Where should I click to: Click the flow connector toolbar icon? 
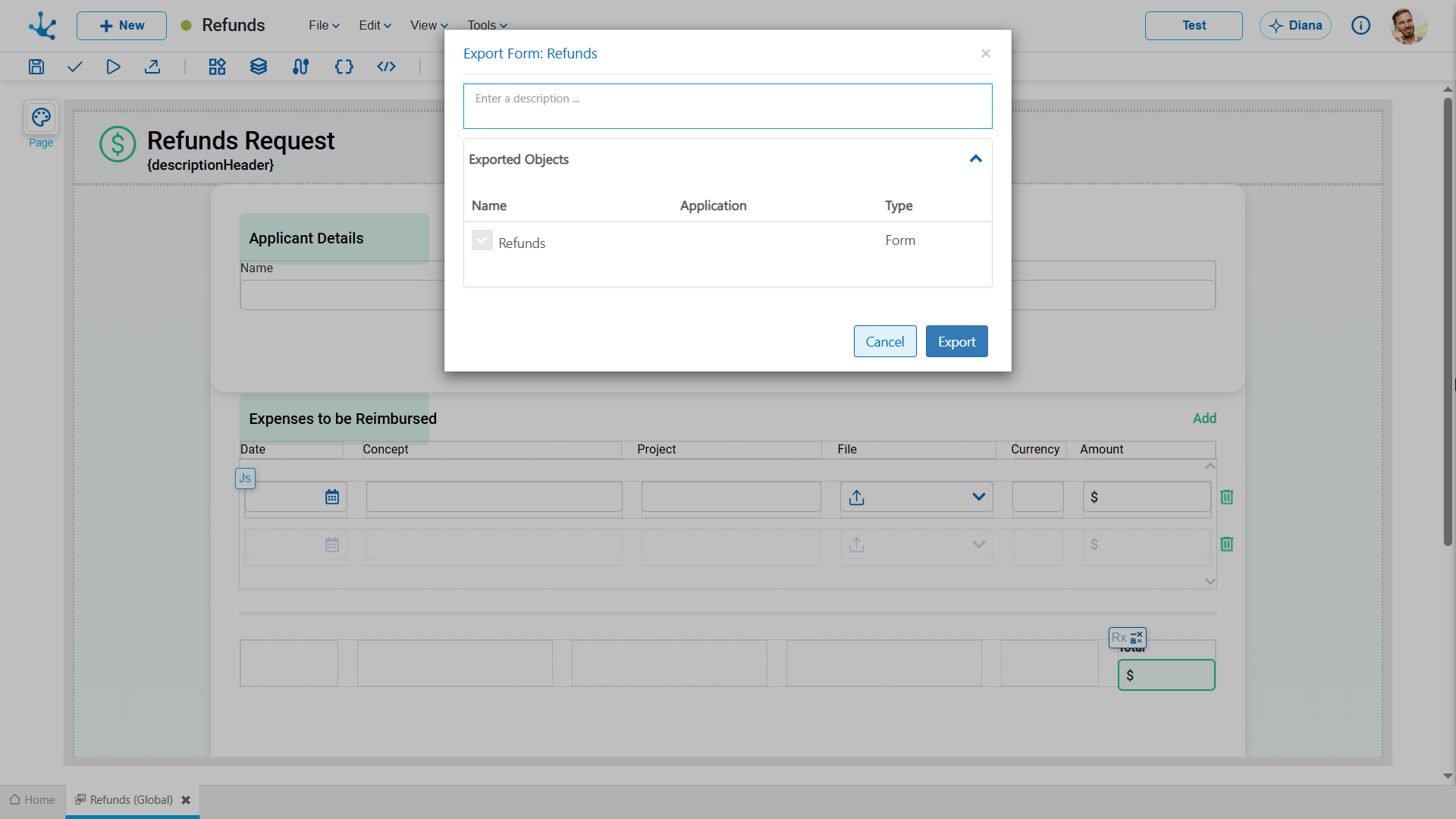click(301, 67)
